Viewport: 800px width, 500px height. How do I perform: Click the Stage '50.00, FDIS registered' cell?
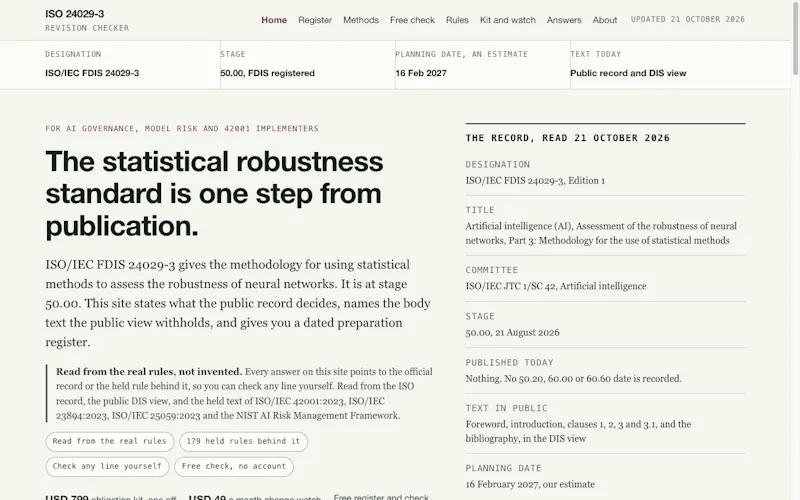coord(308,65)
